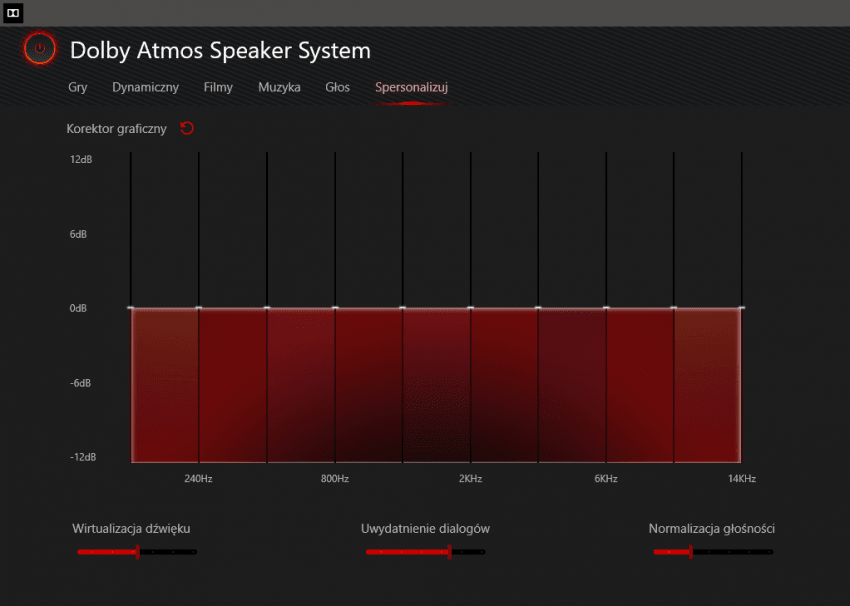Click the 800Hz frequency label
850x606 pixels.
tap(335, 479)
